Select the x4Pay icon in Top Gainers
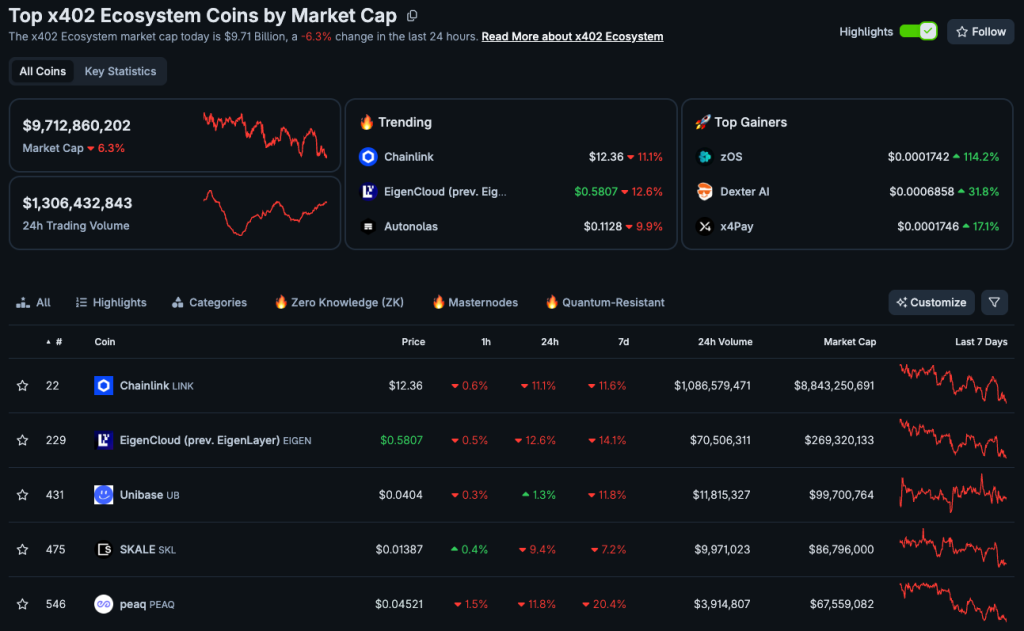The height and width of the screenshot is (631, 1024). pyautogui.click(x=705, y=227)
